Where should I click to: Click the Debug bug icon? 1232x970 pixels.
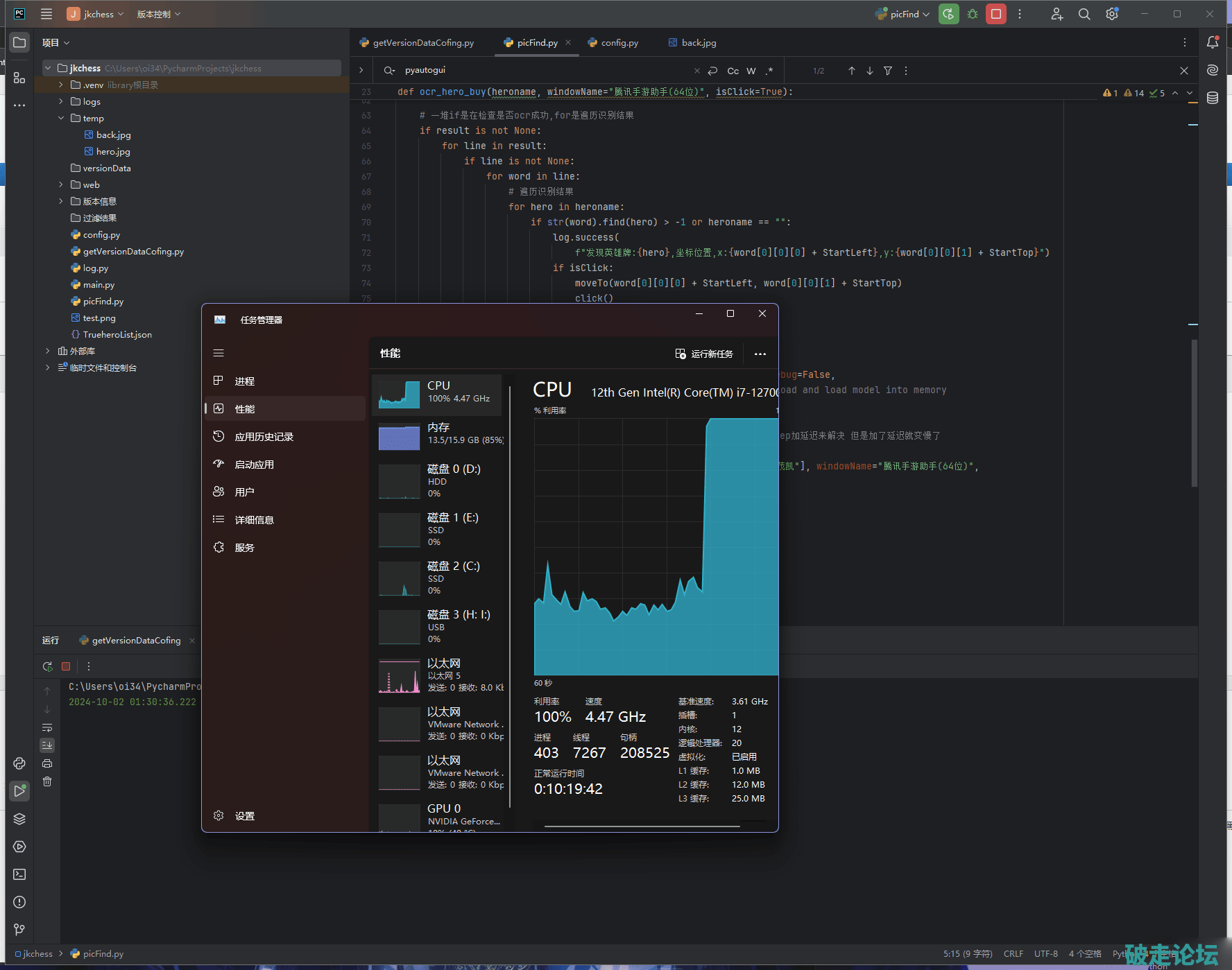(973, 14)
